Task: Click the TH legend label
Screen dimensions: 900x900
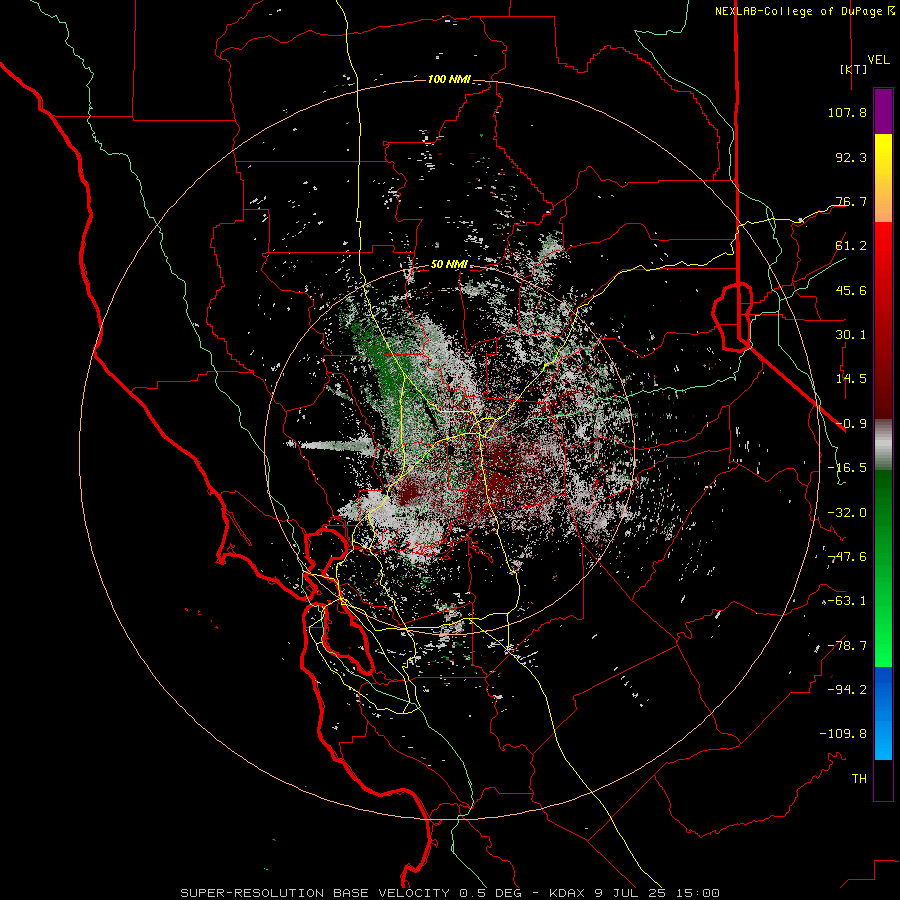Action: (x=859, y=779)
